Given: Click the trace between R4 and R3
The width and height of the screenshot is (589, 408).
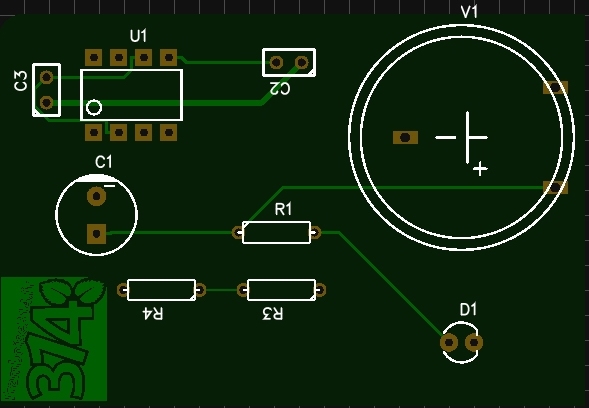Looking at the screenshot, I should point(222,290).
